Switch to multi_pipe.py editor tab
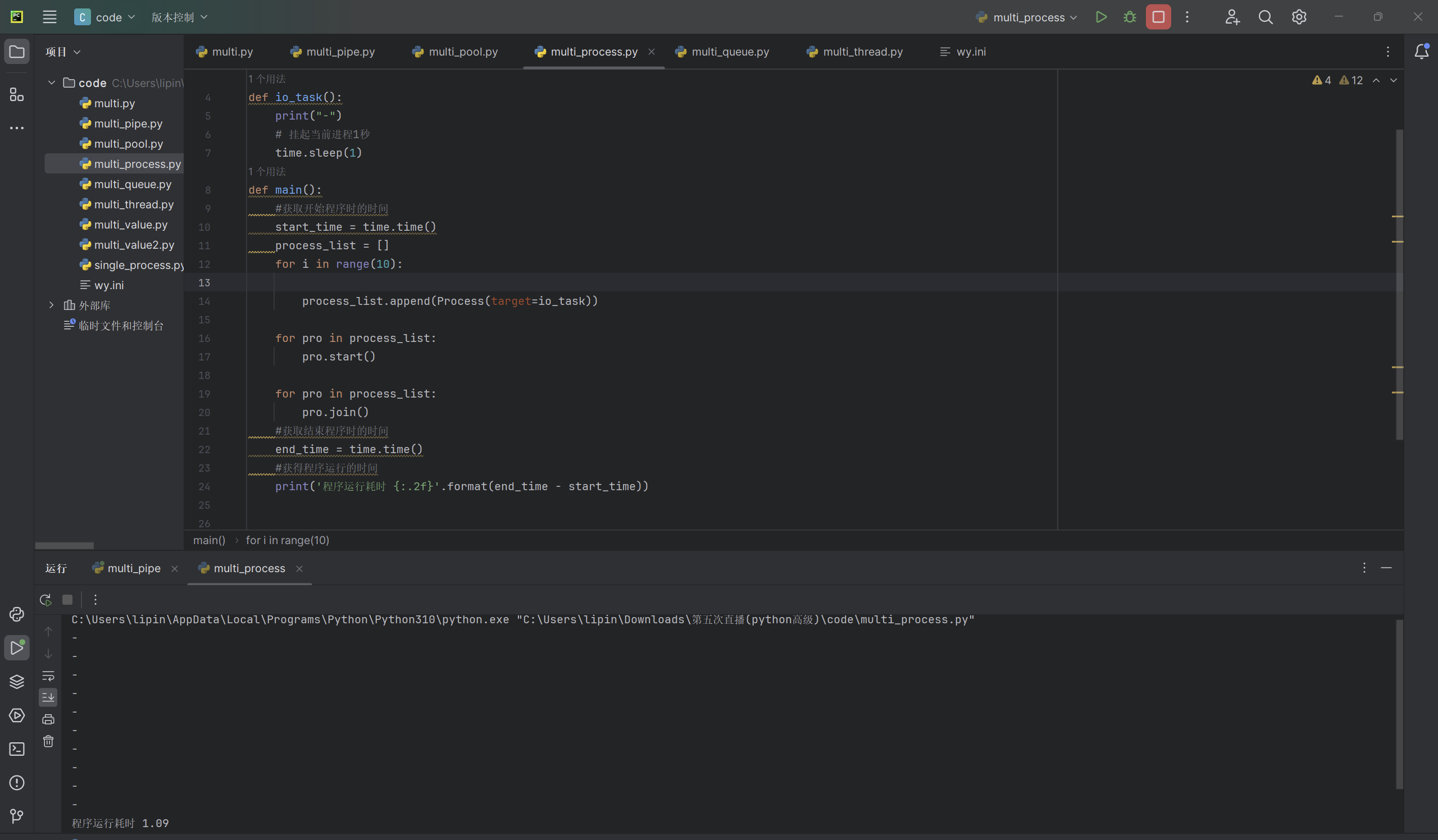This screenshot has height=840, width=1438. (x=333, y=52)
